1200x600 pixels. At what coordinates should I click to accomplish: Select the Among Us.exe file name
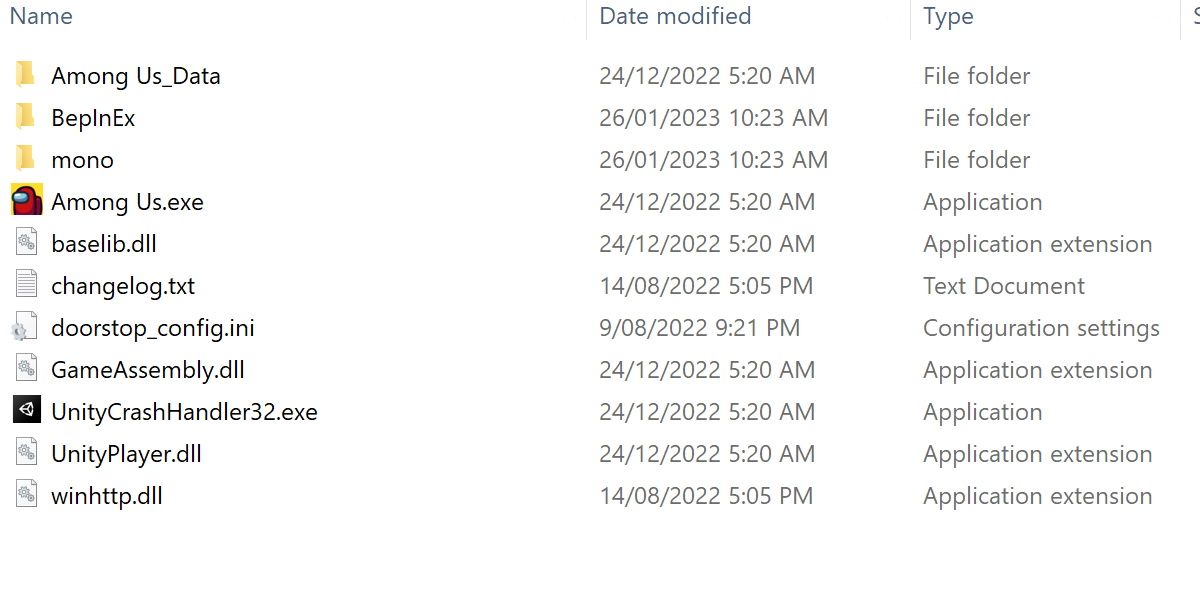[x=127, y=202]
